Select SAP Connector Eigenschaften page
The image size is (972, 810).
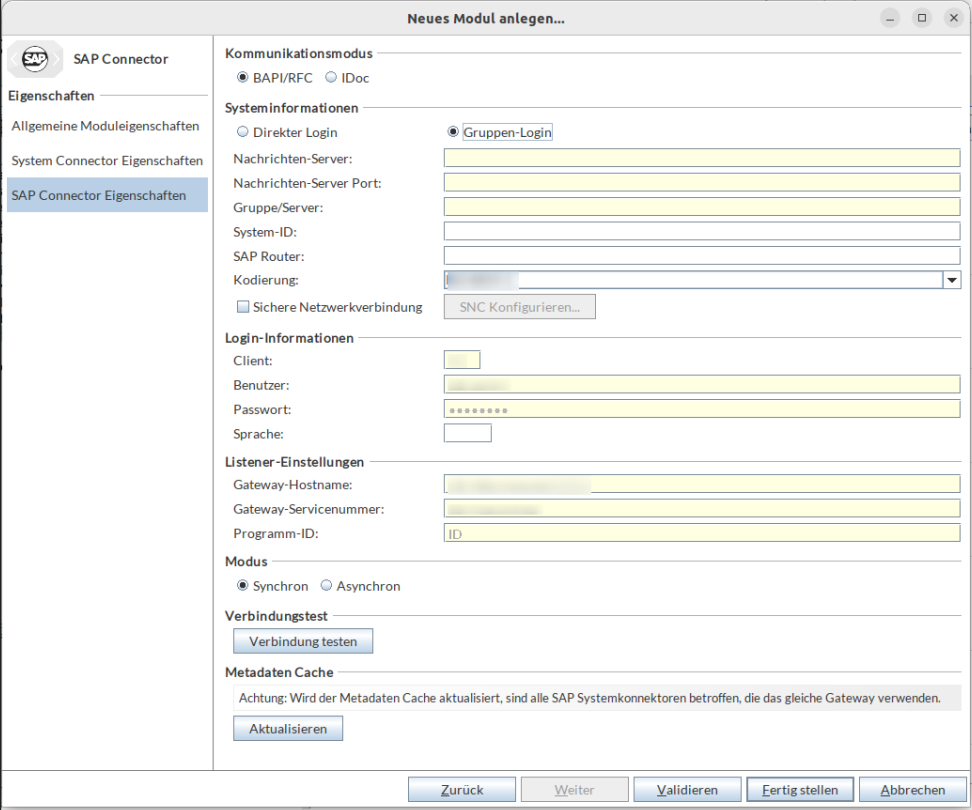[x=99, y=195]
